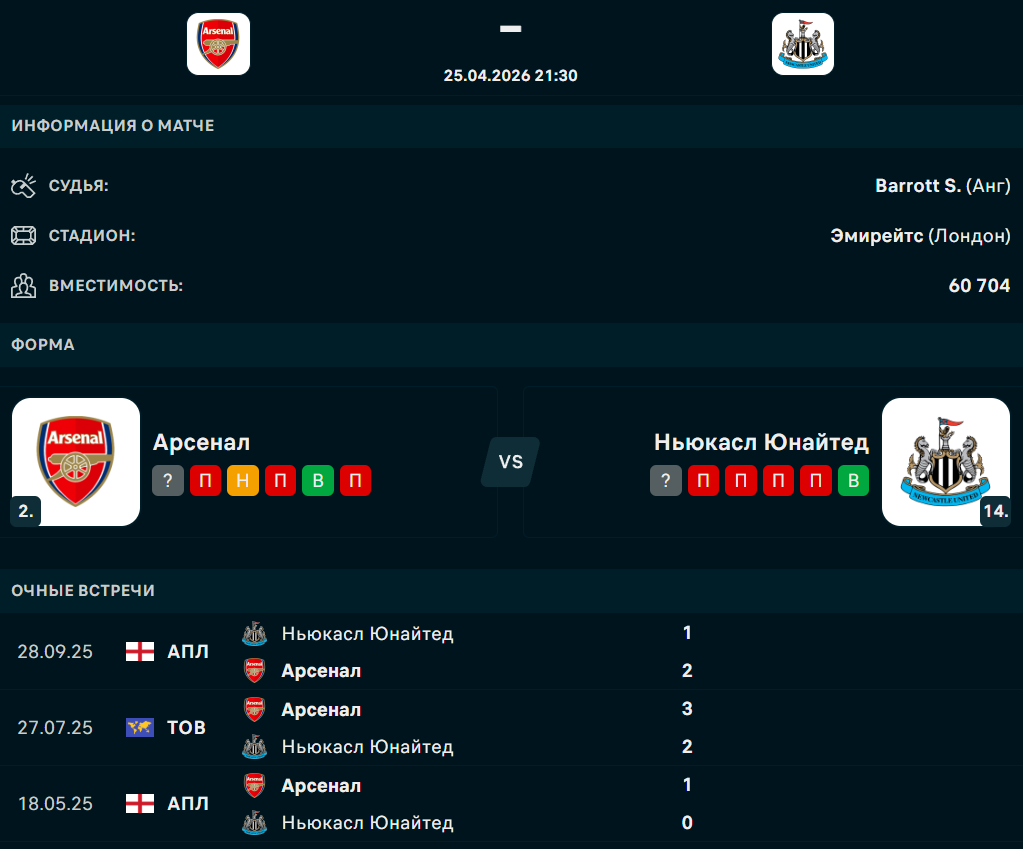Click Arsenal's grey question mark form badge
Image resolution: width=1023 pixels, height=849 pixels.
[168, 481]
